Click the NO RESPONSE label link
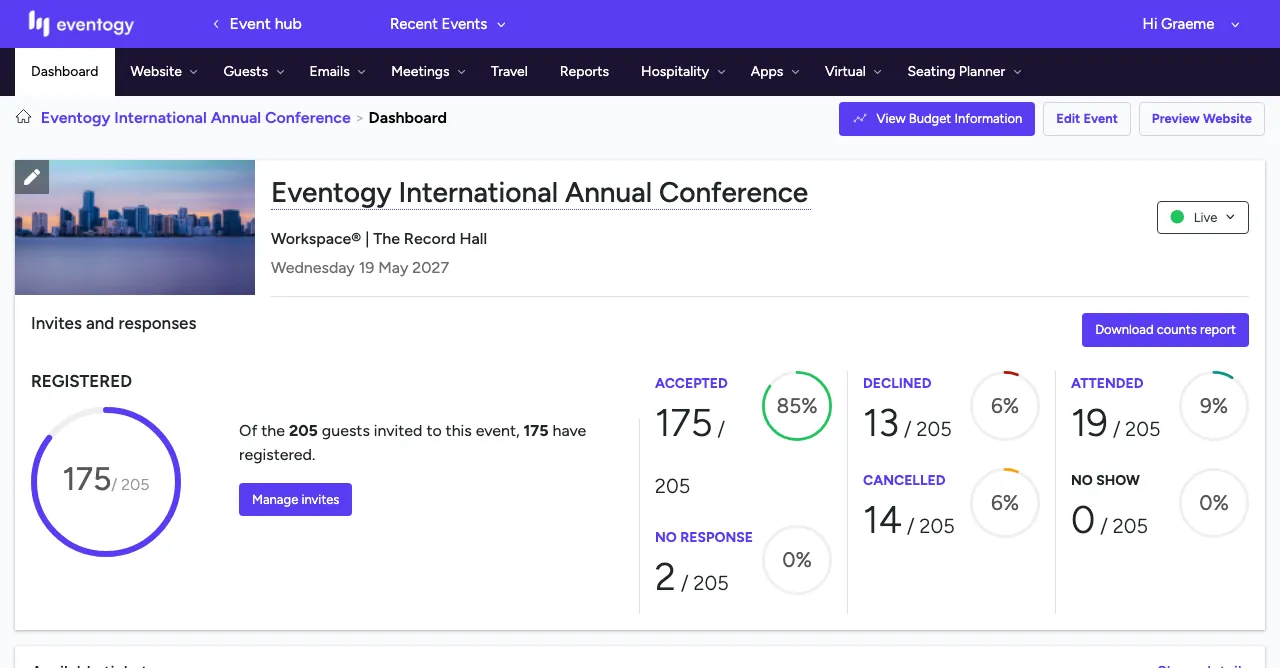Screen dimensions: 1280x668 704,537
